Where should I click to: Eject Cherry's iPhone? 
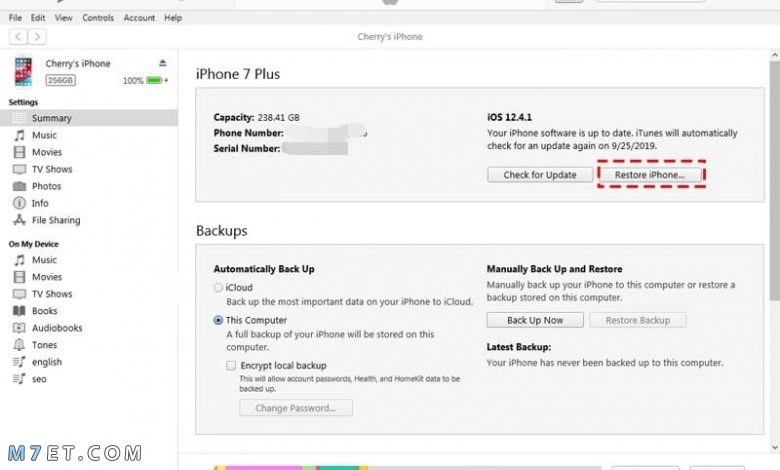point(163,63)
